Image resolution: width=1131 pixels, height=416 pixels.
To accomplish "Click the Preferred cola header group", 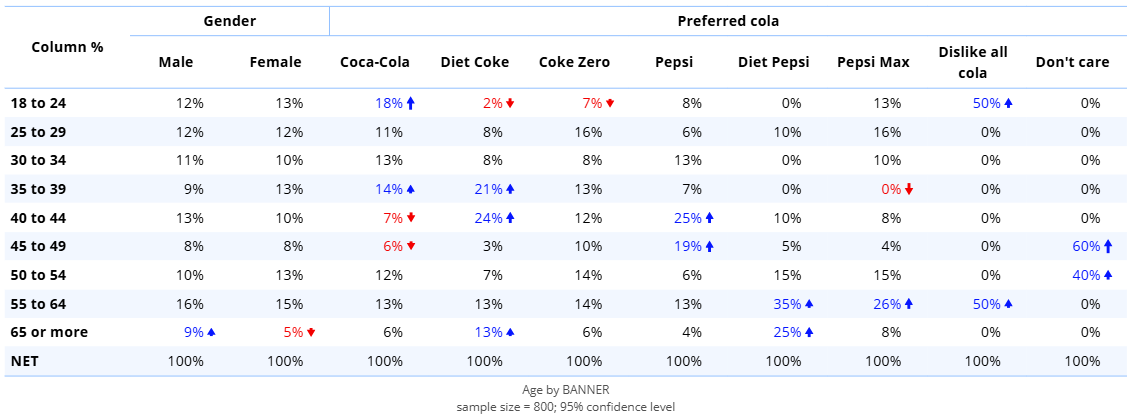I will pos(728,21).
